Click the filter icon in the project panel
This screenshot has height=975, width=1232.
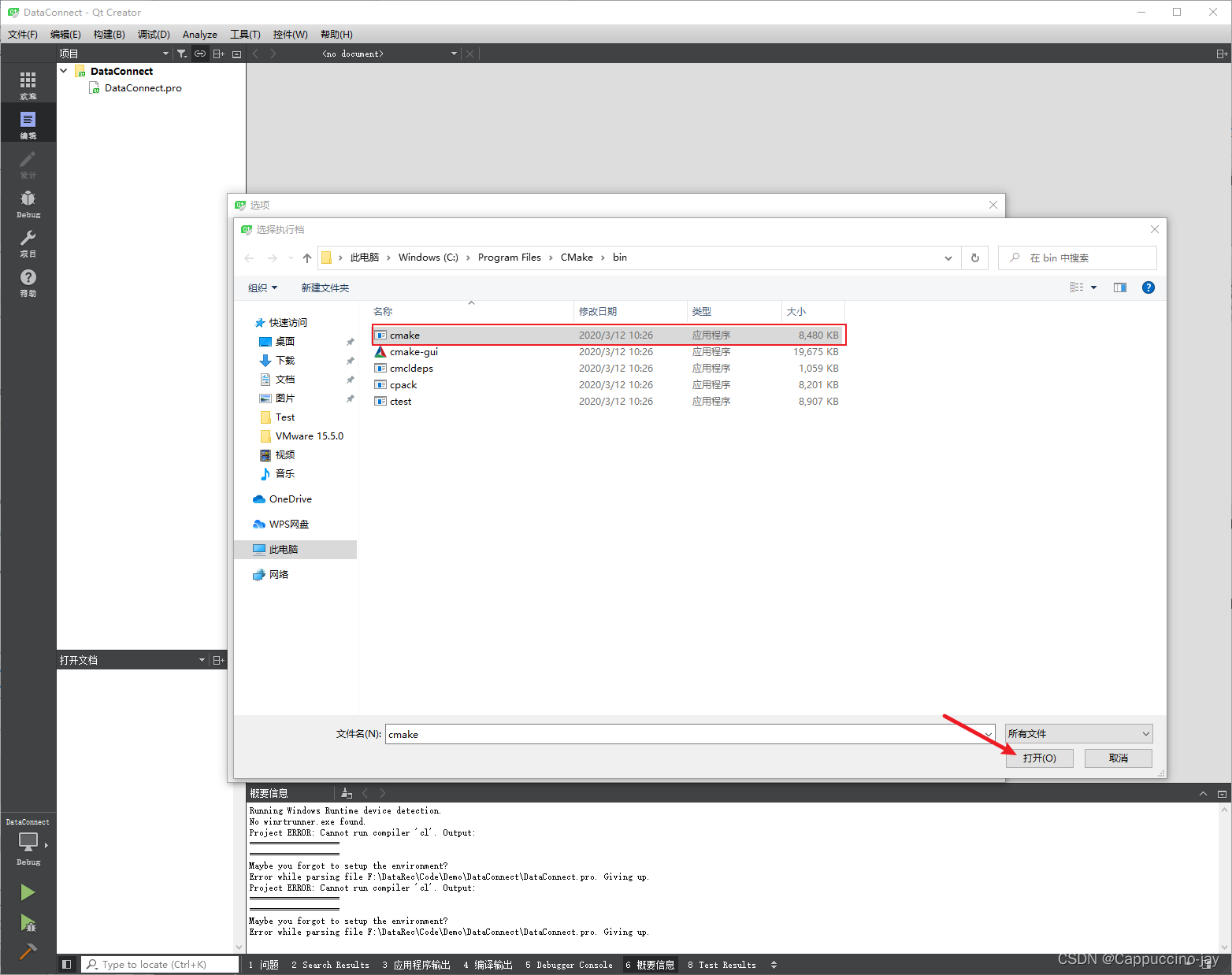[x=182, y=53]
